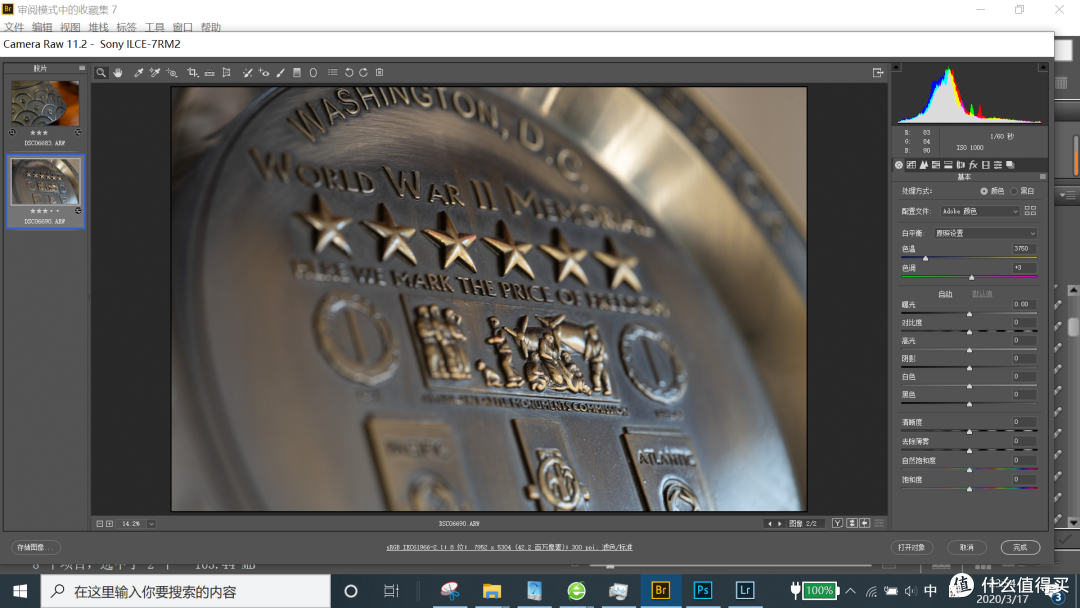Select the Red Eye Removal tool
Image resolution: width=1080 pixels, height=608 pixels.
tap(264, 73)
